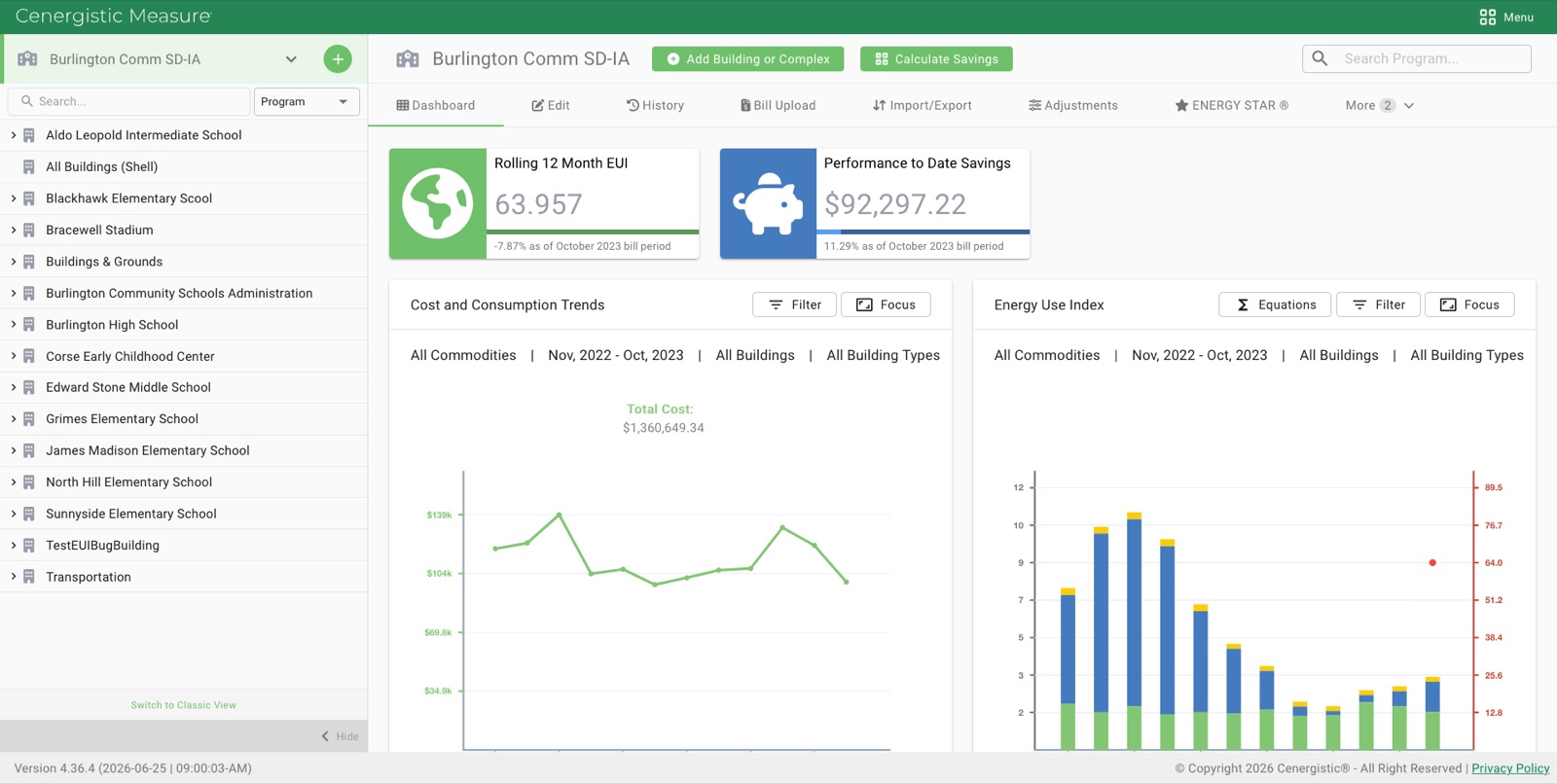Expand the Burlington Comm SD-IA selector chevron

click(x=291, y=59)
